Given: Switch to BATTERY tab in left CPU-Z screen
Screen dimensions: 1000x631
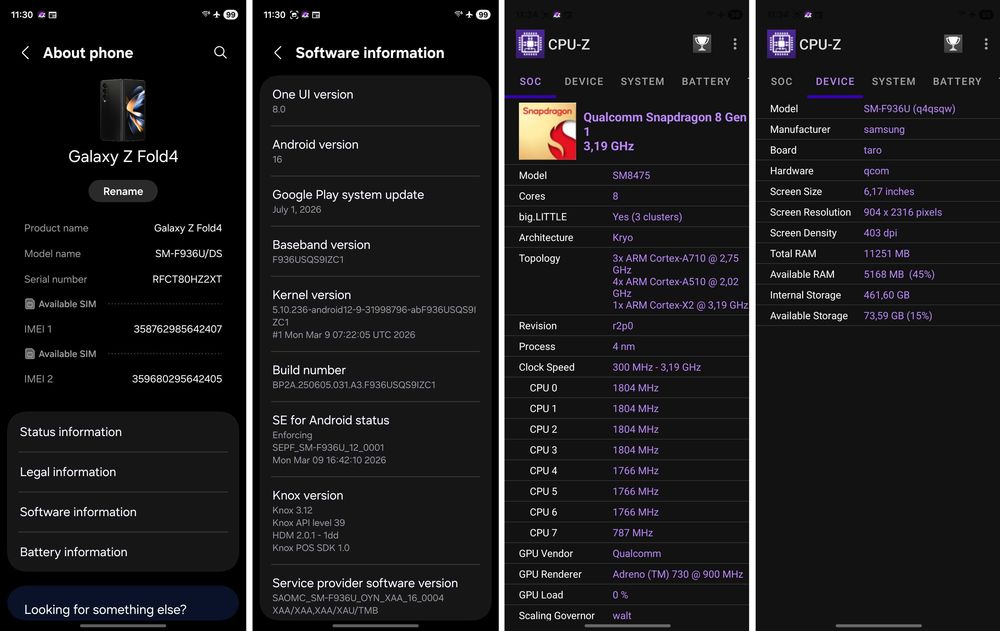Looking at the screenshot, I should pos(706,82).
